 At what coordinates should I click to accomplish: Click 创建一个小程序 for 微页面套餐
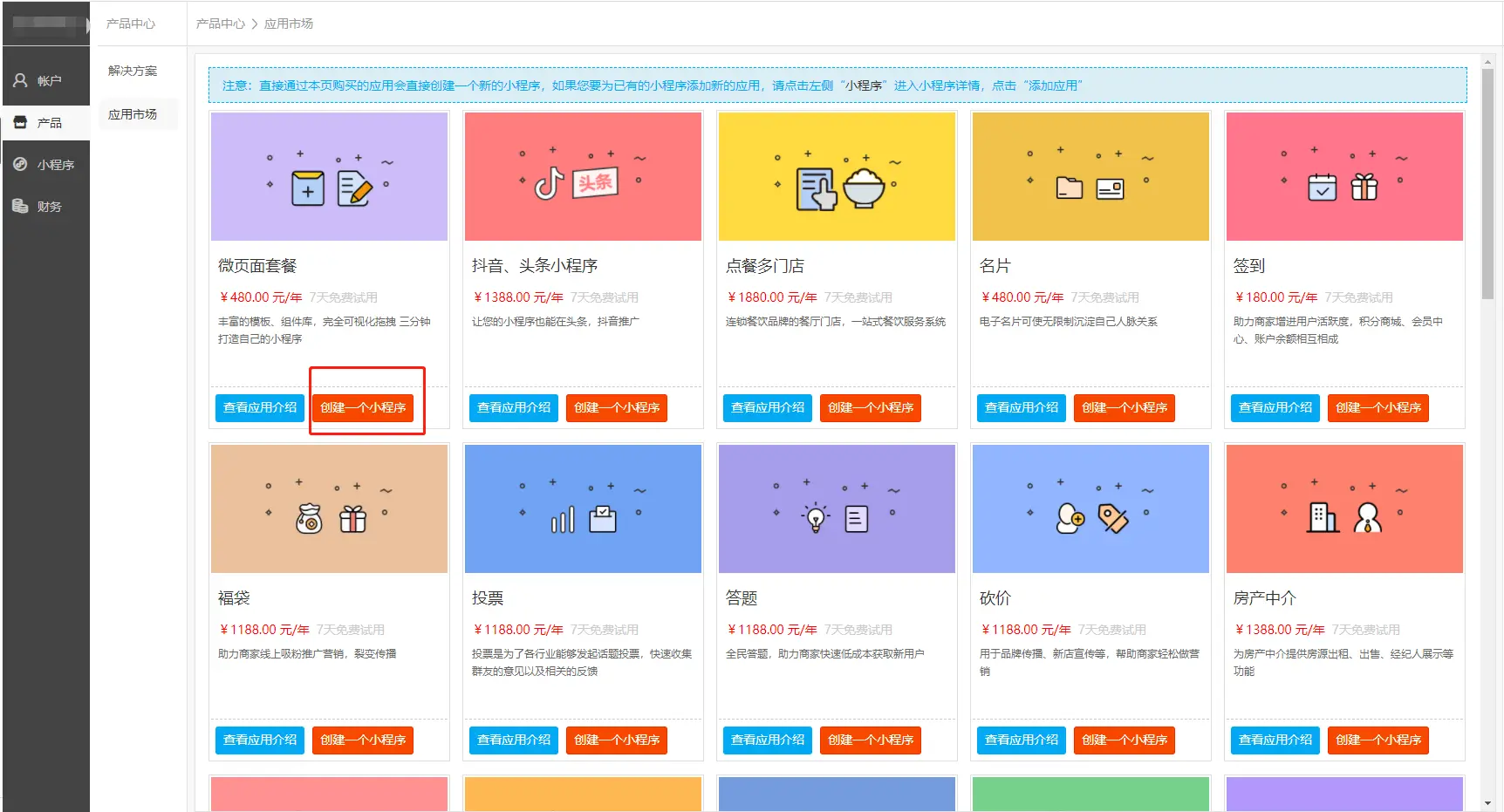[363, 408]
